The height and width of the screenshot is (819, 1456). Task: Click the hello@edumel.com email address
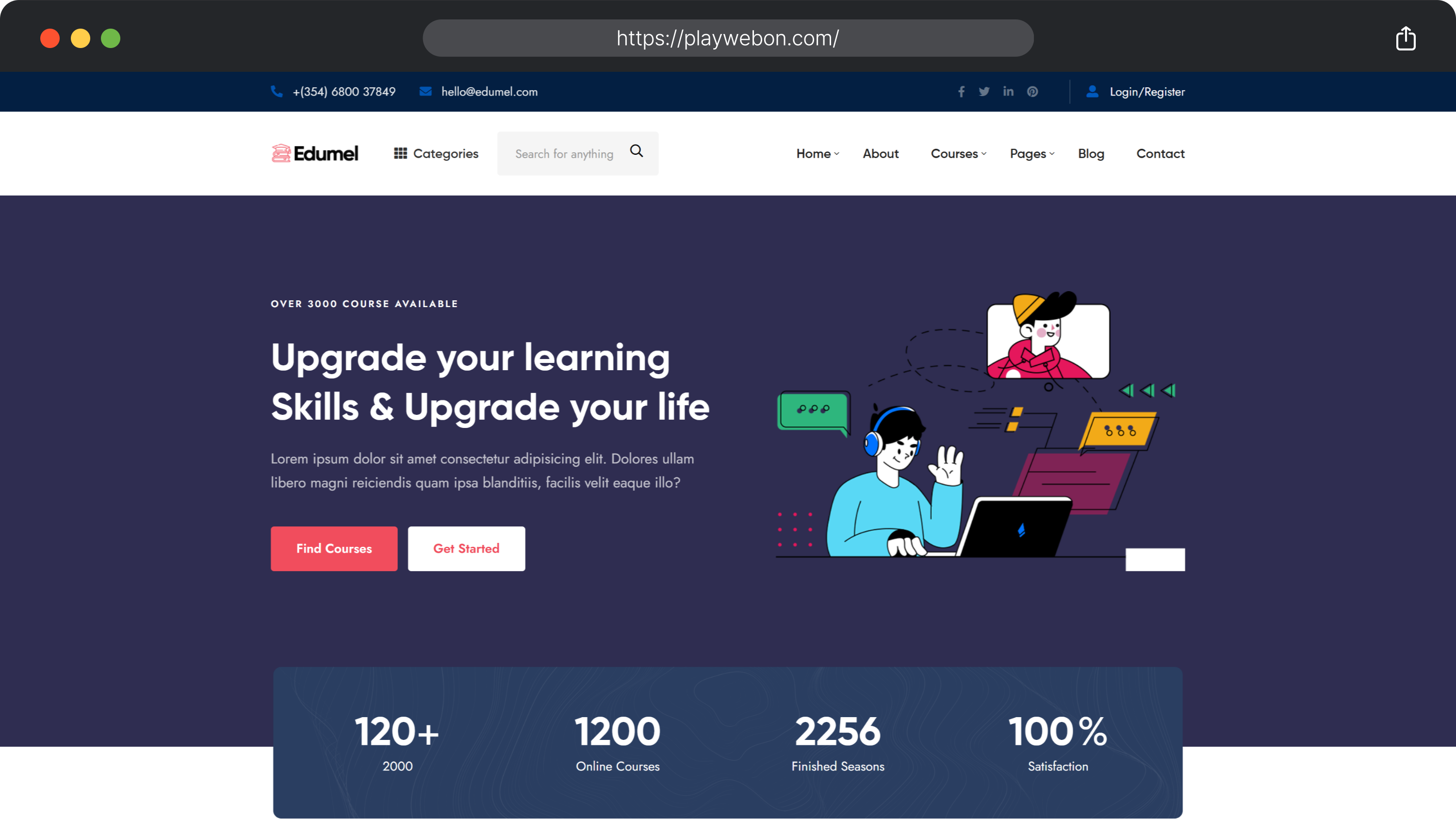point(490,92)
